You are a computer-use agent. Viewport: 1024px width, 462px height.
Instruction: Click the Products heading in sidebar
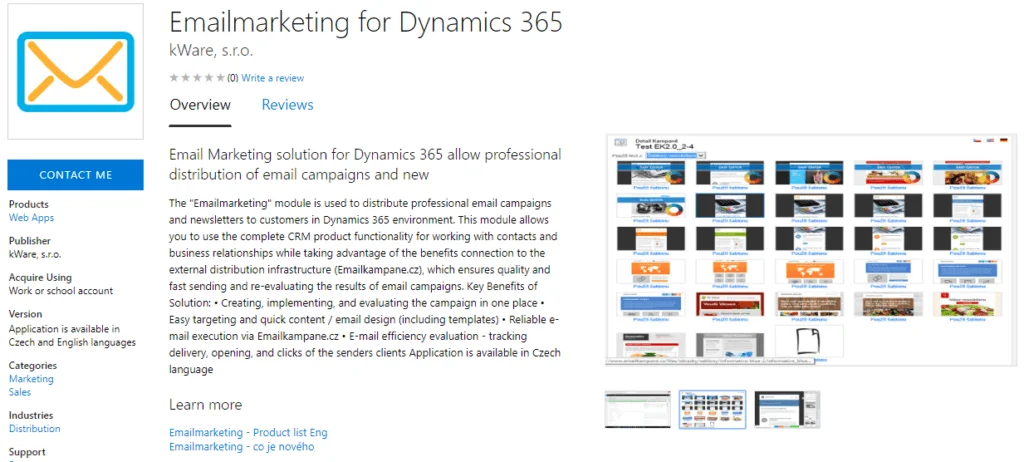pyautogui.click(x=28, y=204)
